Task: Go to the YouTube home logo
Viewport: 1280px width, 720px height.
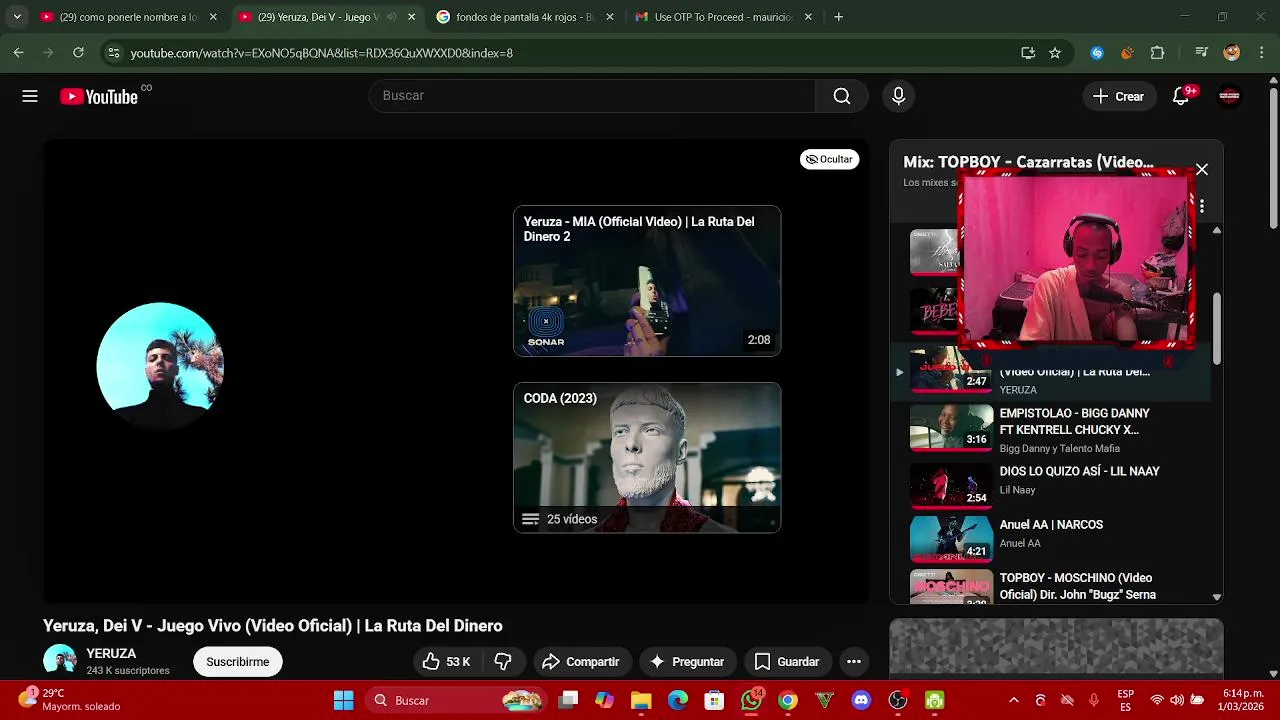Action: [x=98, y=96]
